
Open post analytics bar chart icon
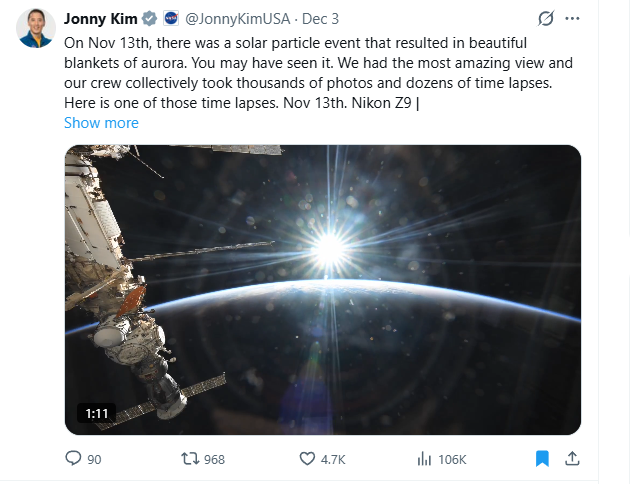click(x=423, y=458)
